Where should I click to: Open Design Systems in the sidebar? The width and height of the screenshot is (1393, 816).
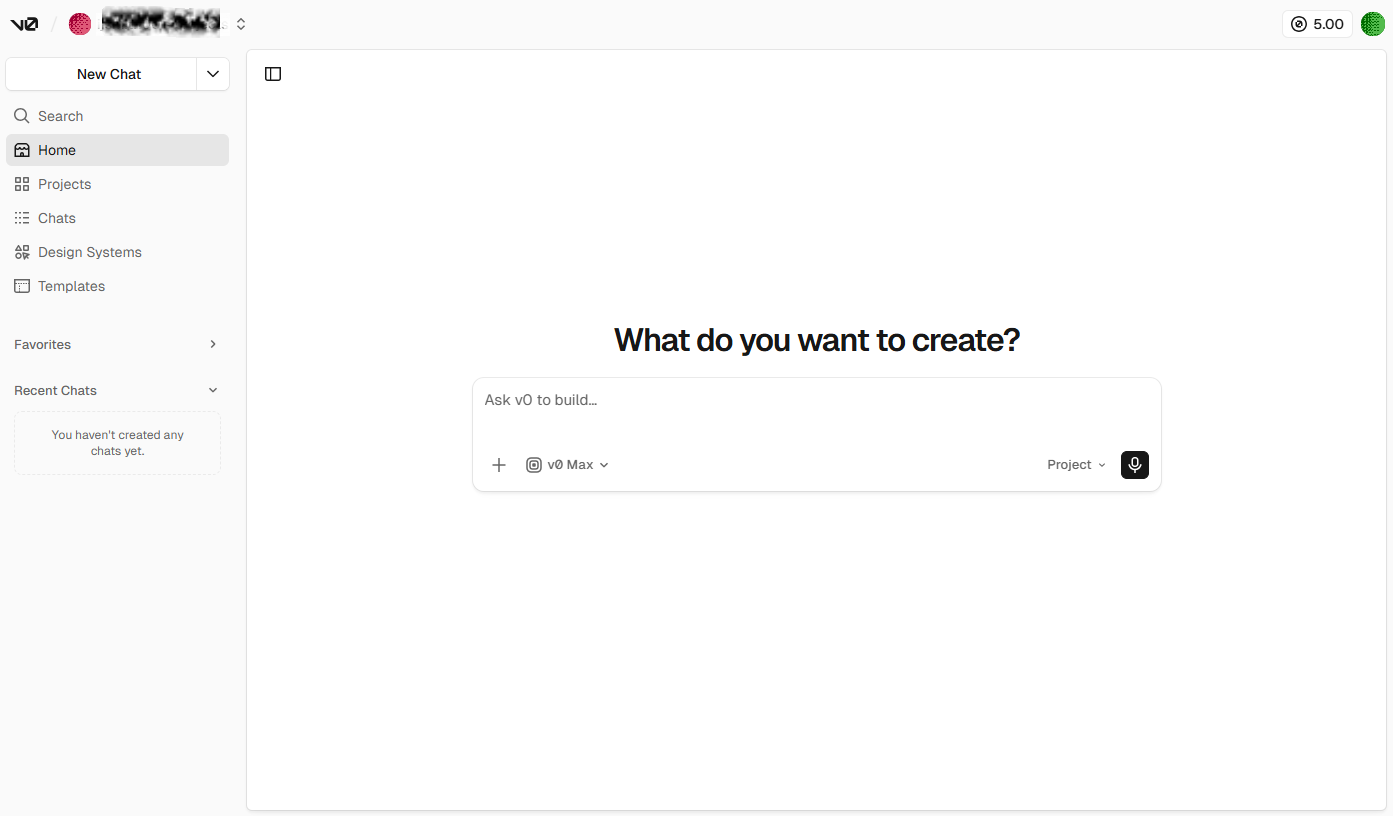tap(89, 252)
